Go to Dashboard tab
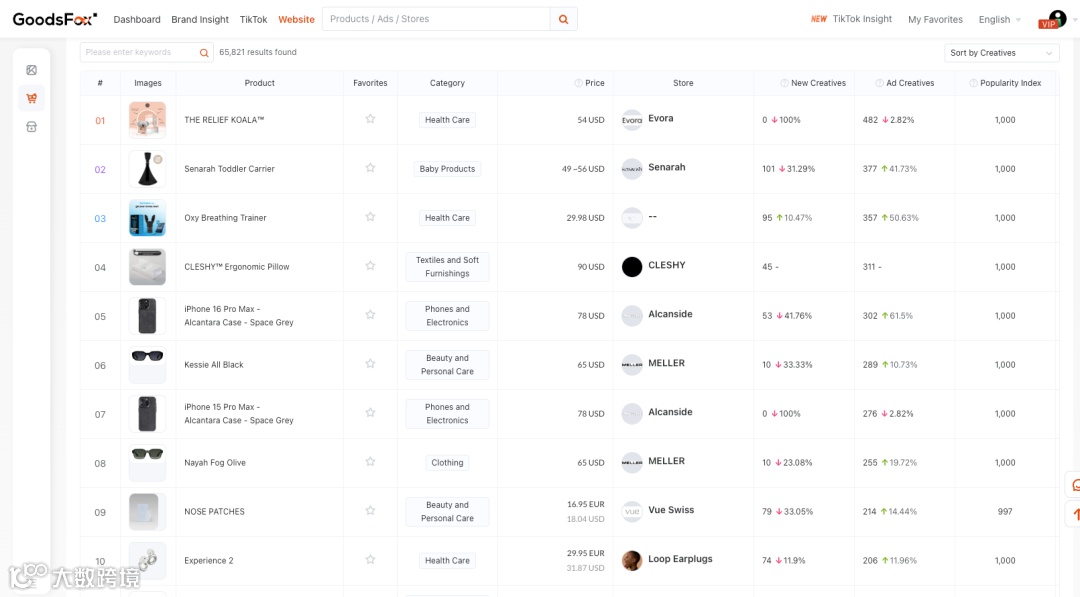 (137, 19)
